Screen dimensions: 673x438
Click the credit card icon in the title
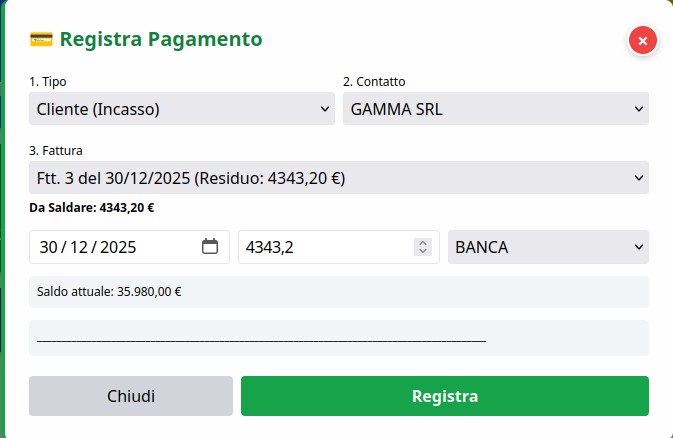[x=41, y=40]
